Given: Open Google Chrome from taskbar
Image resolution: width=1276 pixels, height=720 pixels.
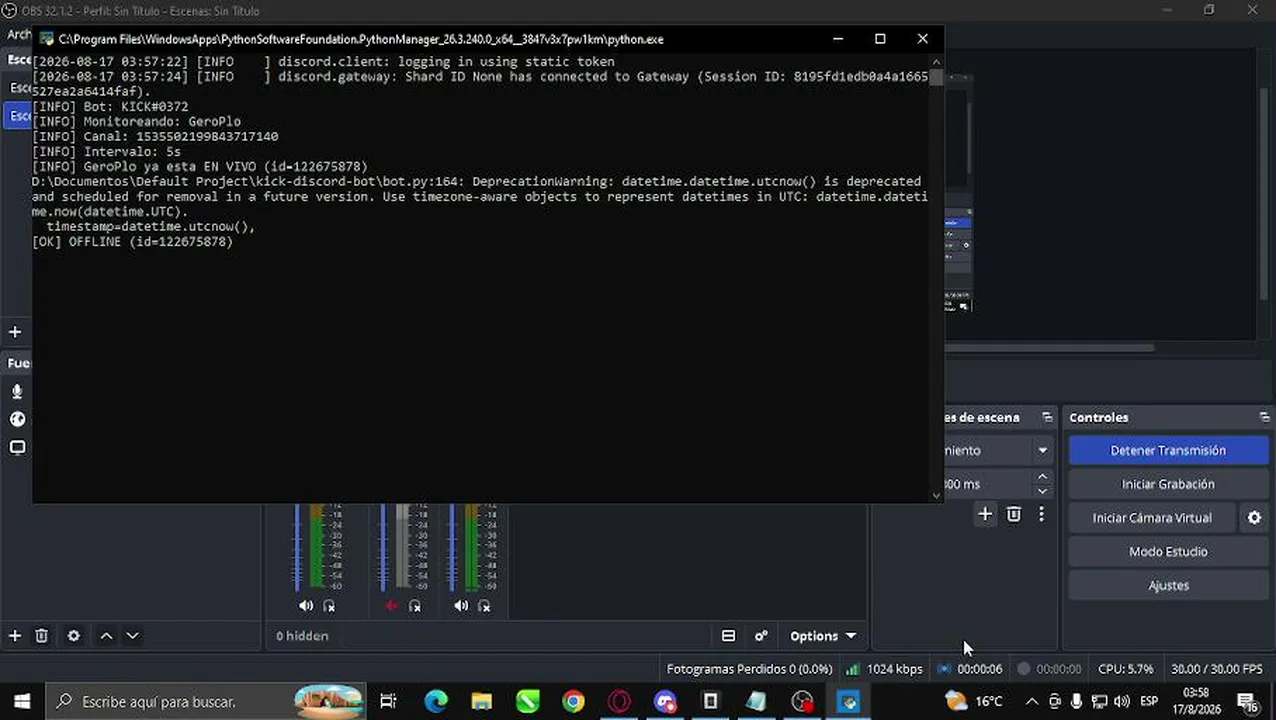Looking at the screenshot, I should tap(573, 702).
